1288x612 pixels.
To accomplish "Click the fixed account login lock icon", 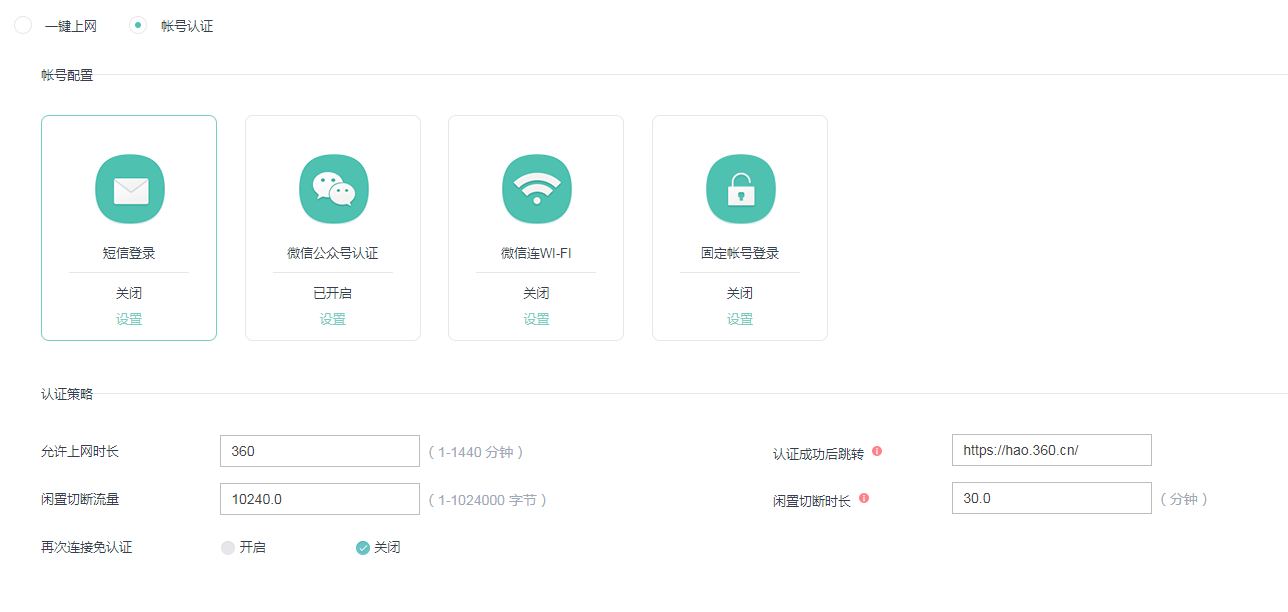I will coord(740,188).
